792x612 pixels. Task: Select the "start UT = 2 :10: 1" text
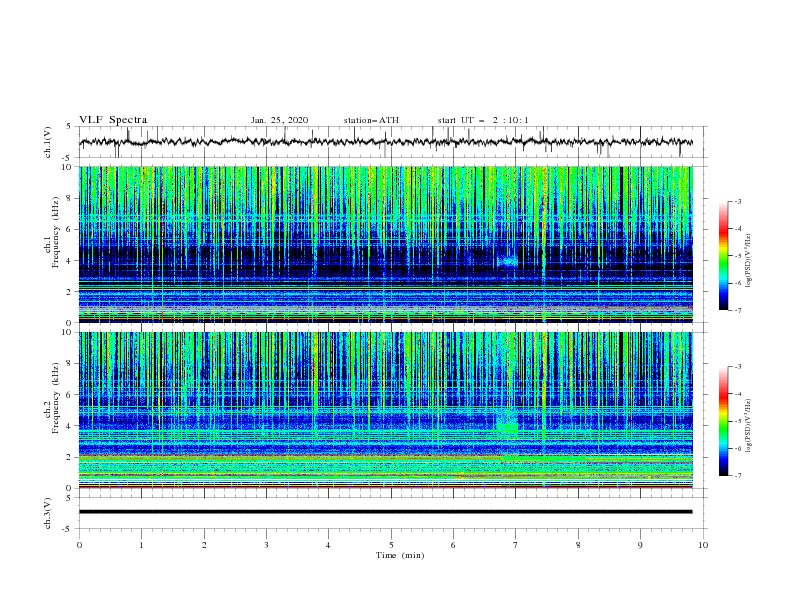[x=483, y=120]
